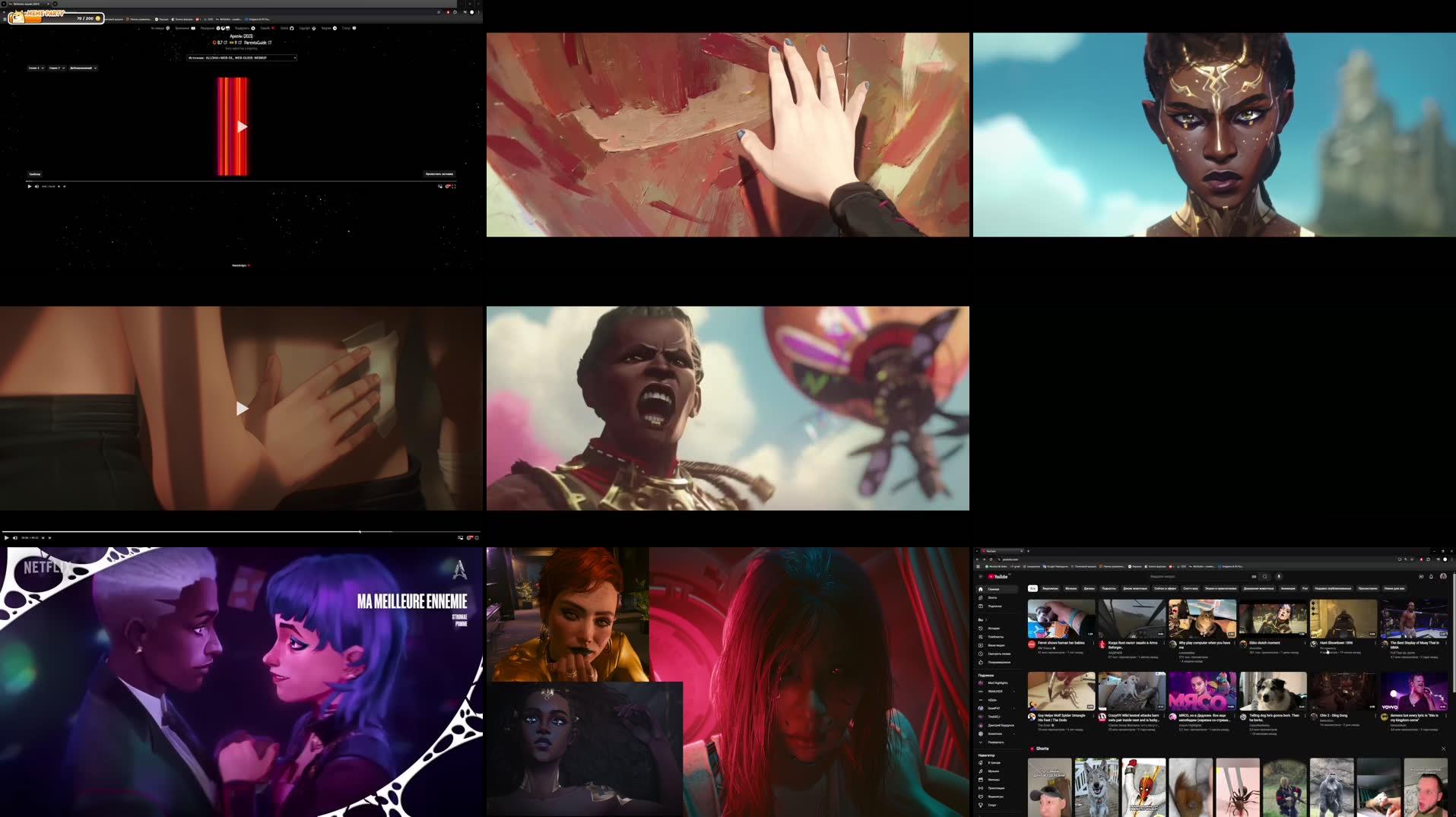The image size is (1456, 817).
Task: Open the season dropdown in top-left player page
Action: [x=36, y=68]
